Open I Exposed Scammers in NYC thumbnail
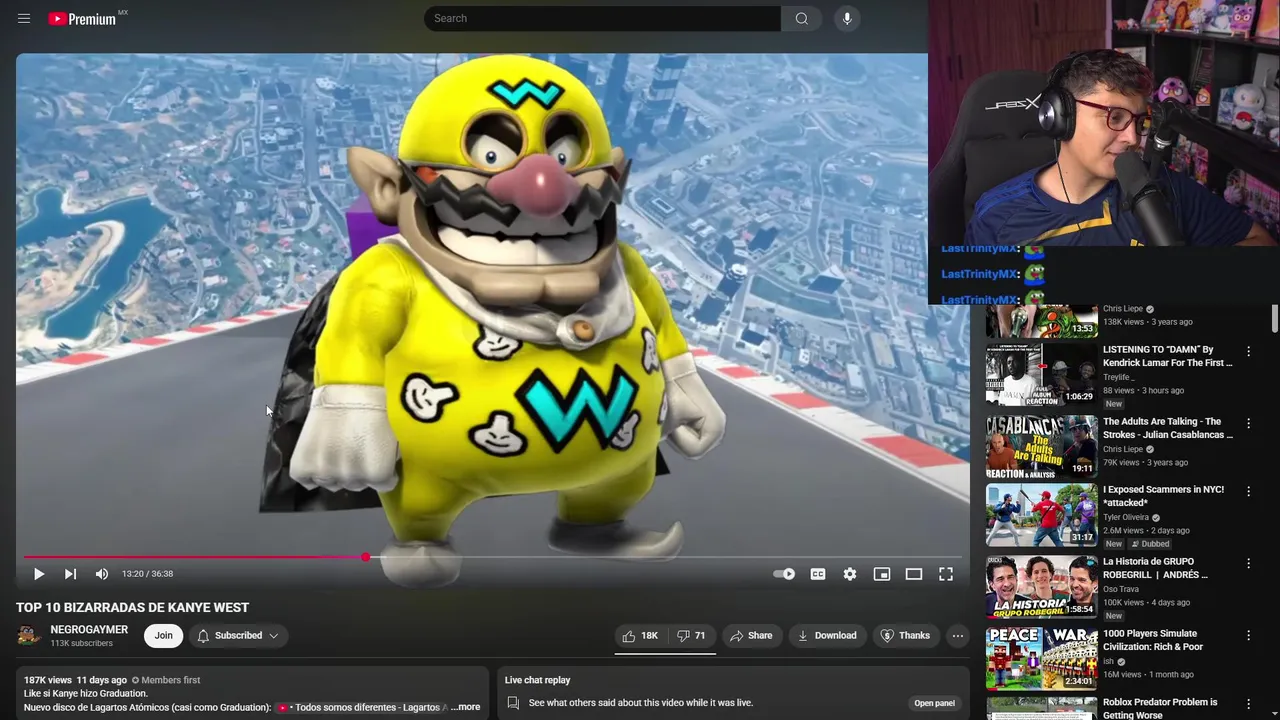 coord(1041,515)
